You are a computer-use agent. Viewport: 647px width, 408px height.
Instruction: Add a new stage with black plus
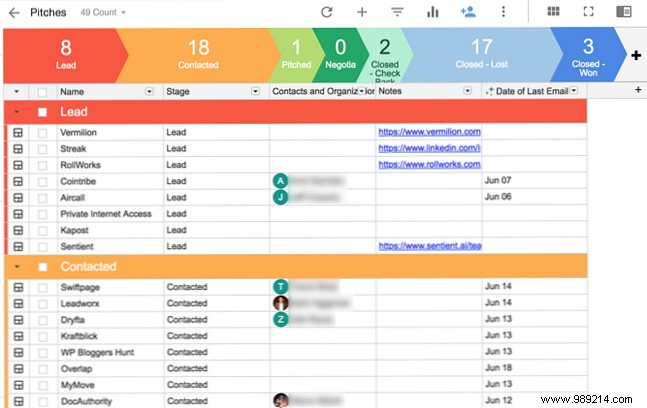tap(636, 55)
